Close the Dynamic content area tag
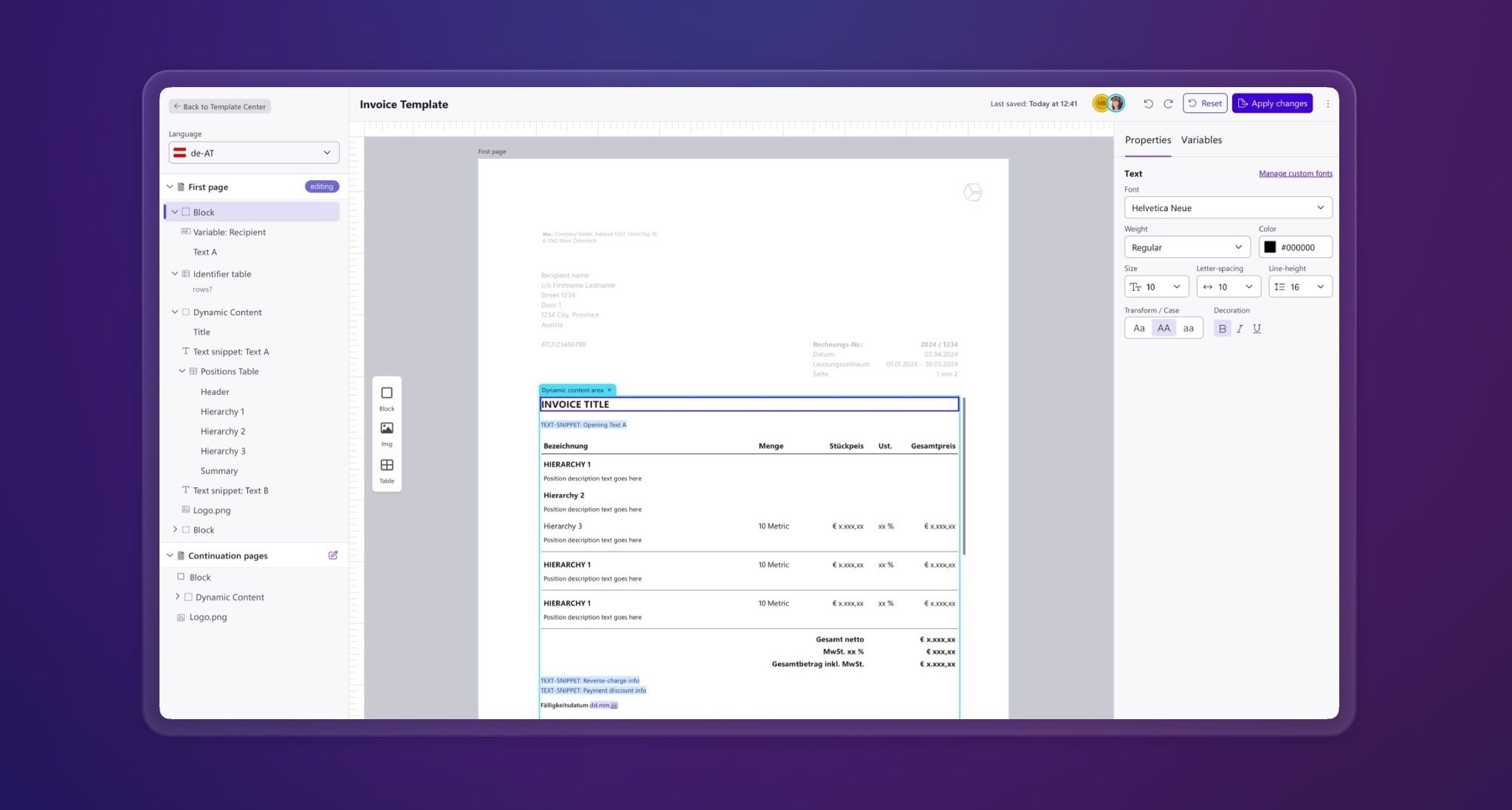This screenshot has height=810, width=1512. (x=609, y=390)
